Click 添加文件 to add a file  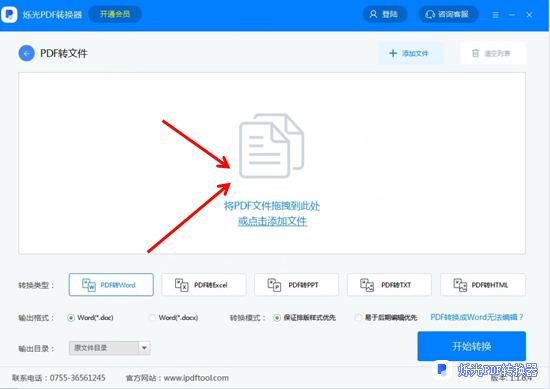click(x=410, y=53)
